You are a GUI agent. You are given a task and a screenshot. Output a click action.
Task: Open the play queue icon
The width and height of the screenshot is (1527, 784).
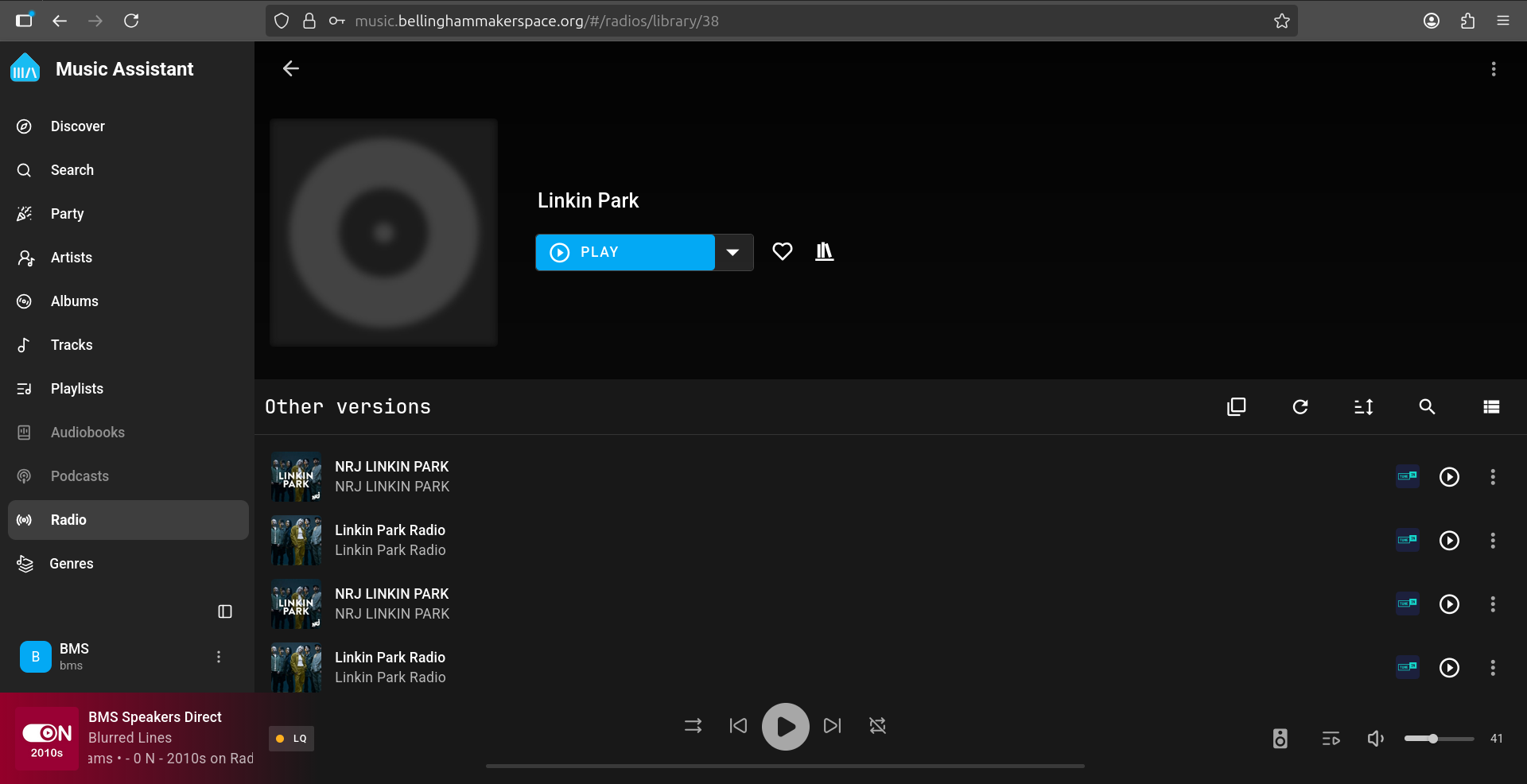click(x=1331, y=739)
